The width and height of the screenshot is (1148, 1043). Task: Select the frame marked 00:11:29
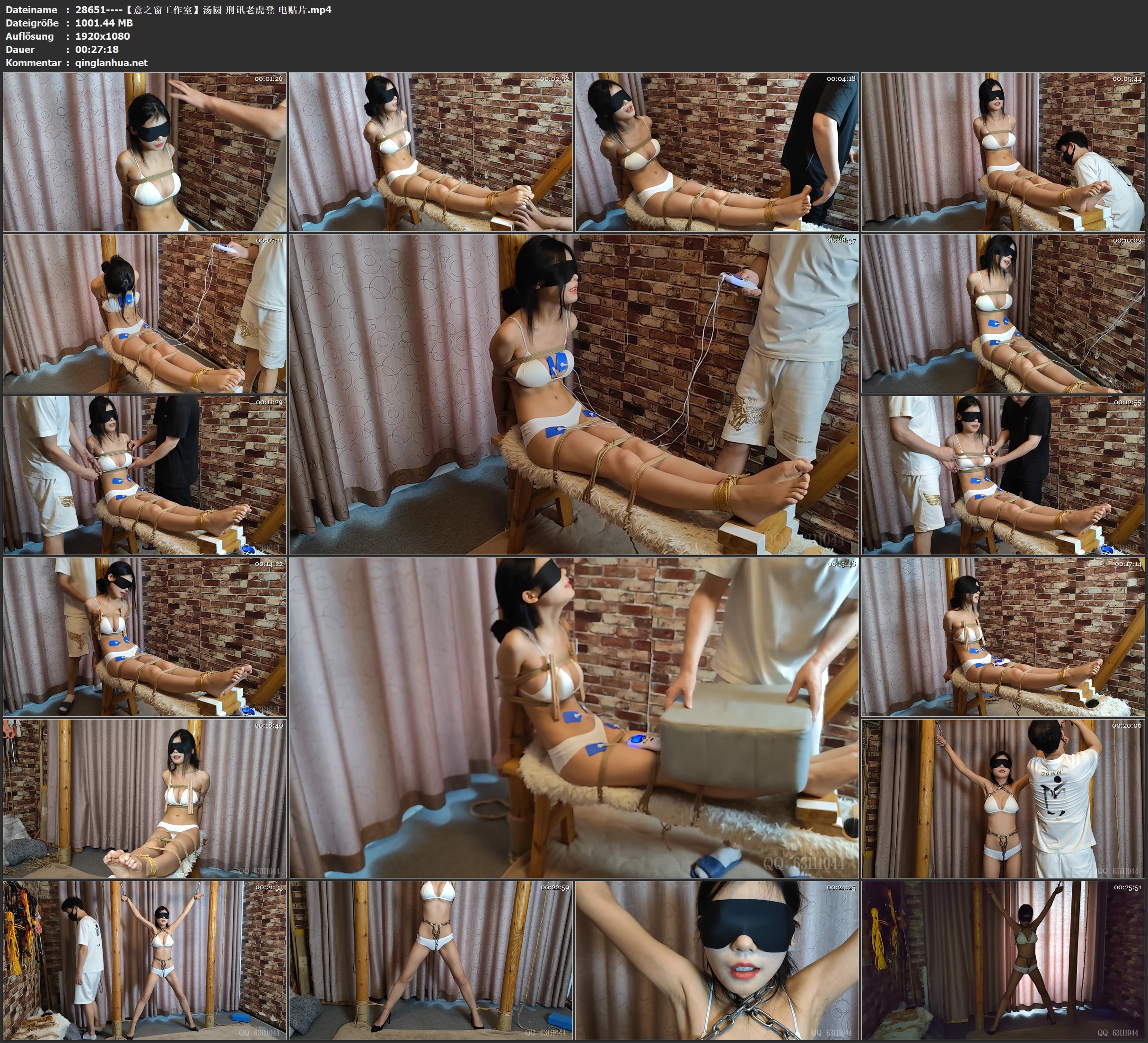coord(145,475)
